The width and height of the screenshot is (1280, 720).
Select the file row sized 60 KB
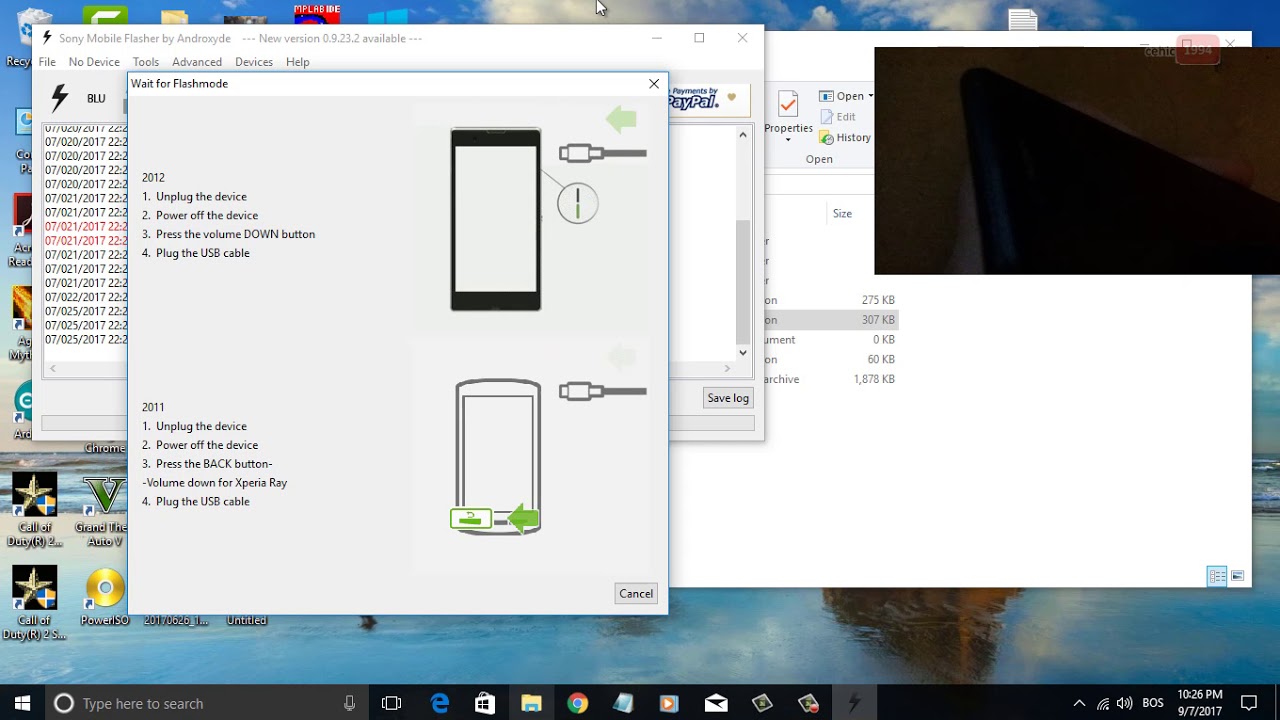pyautogui.click(x=831, y=359)
